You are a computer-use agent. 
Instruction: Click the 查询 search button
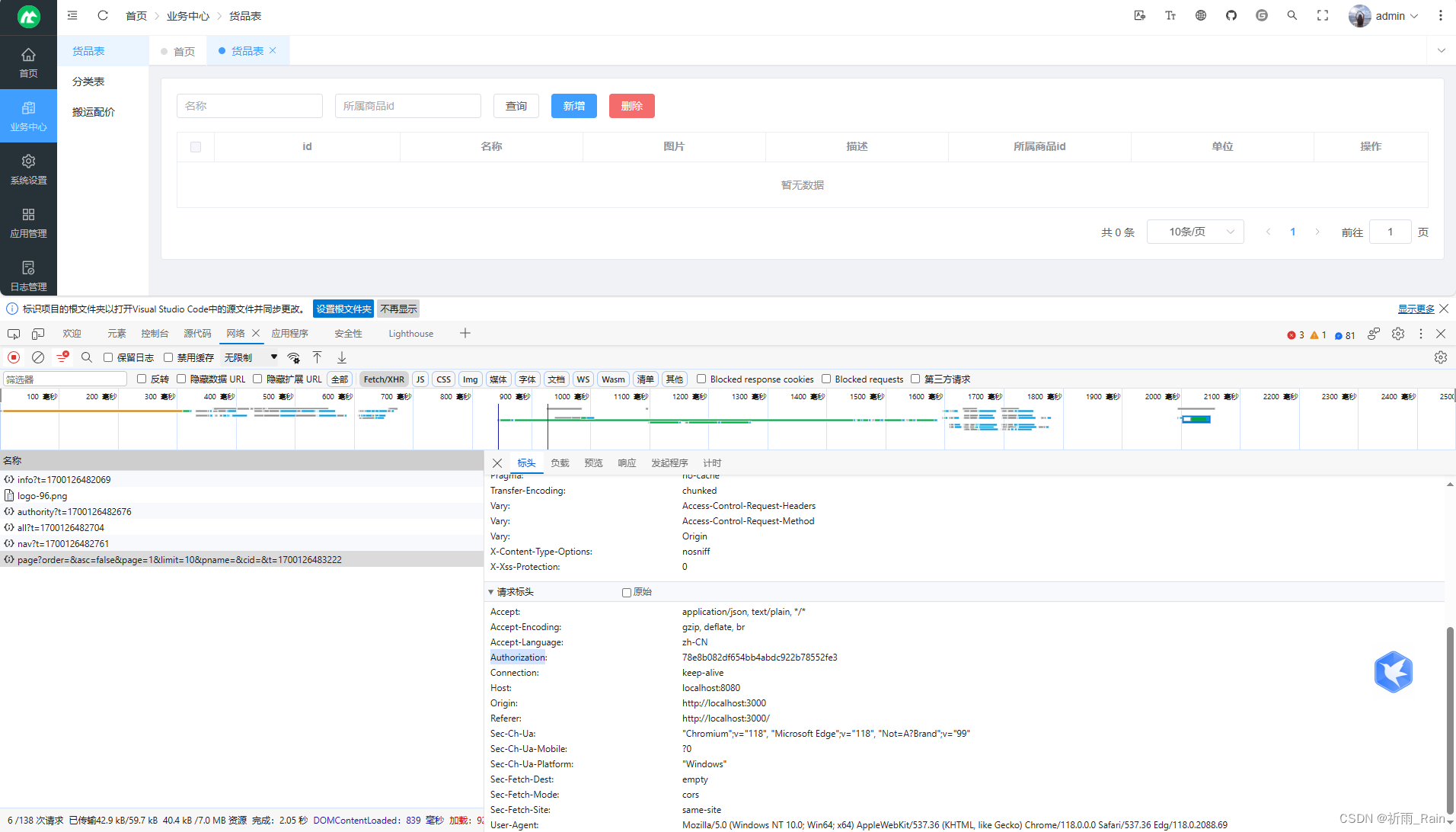click(516, 106)
